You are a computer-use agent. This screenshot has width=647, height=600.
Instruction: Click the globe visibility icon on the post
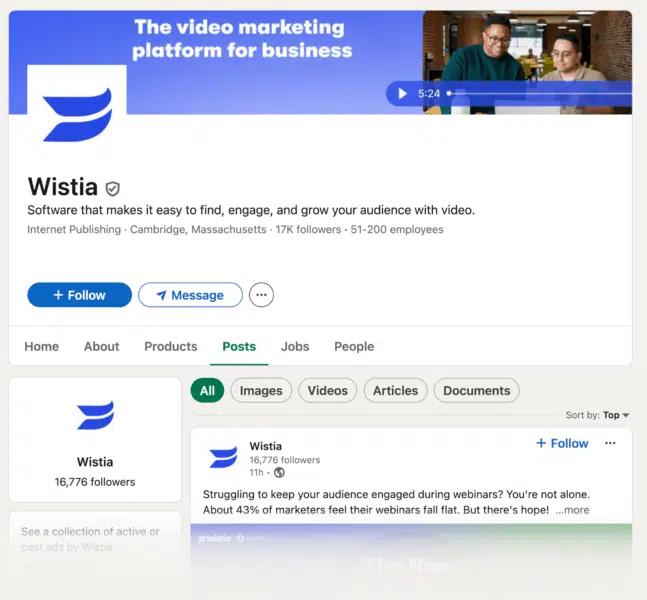coord(279,472)
